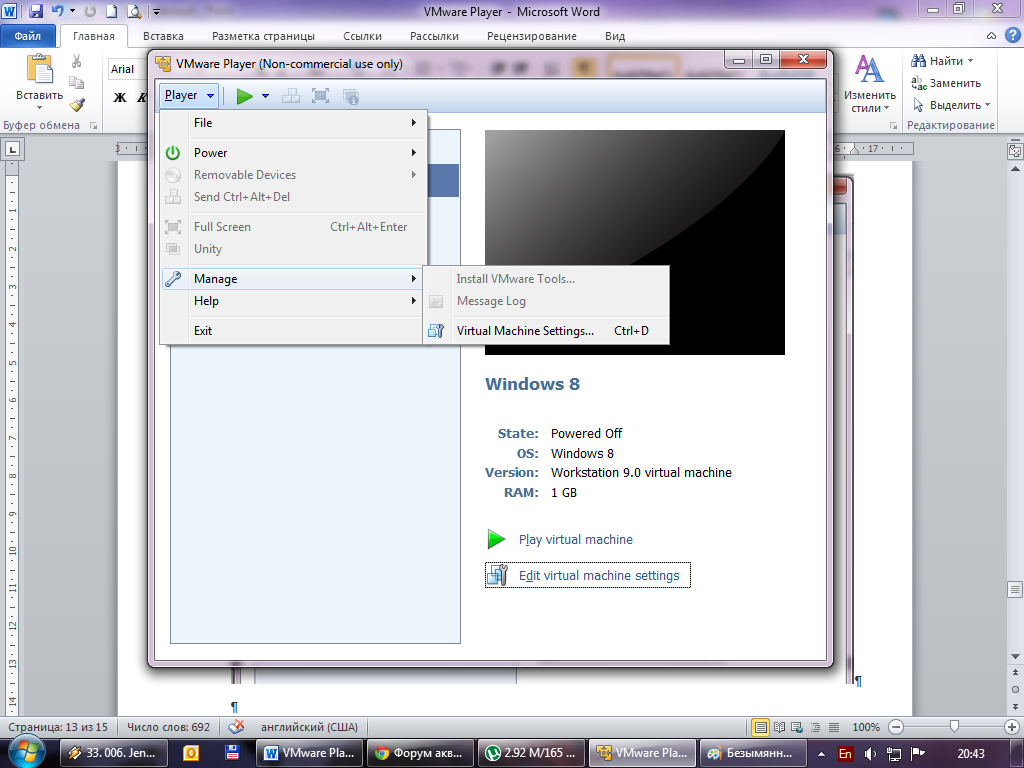Screen dimensions: 1024x768
Task: Open the Player menu dropdown
Action: pyautogui.click(x=189, y=95)
